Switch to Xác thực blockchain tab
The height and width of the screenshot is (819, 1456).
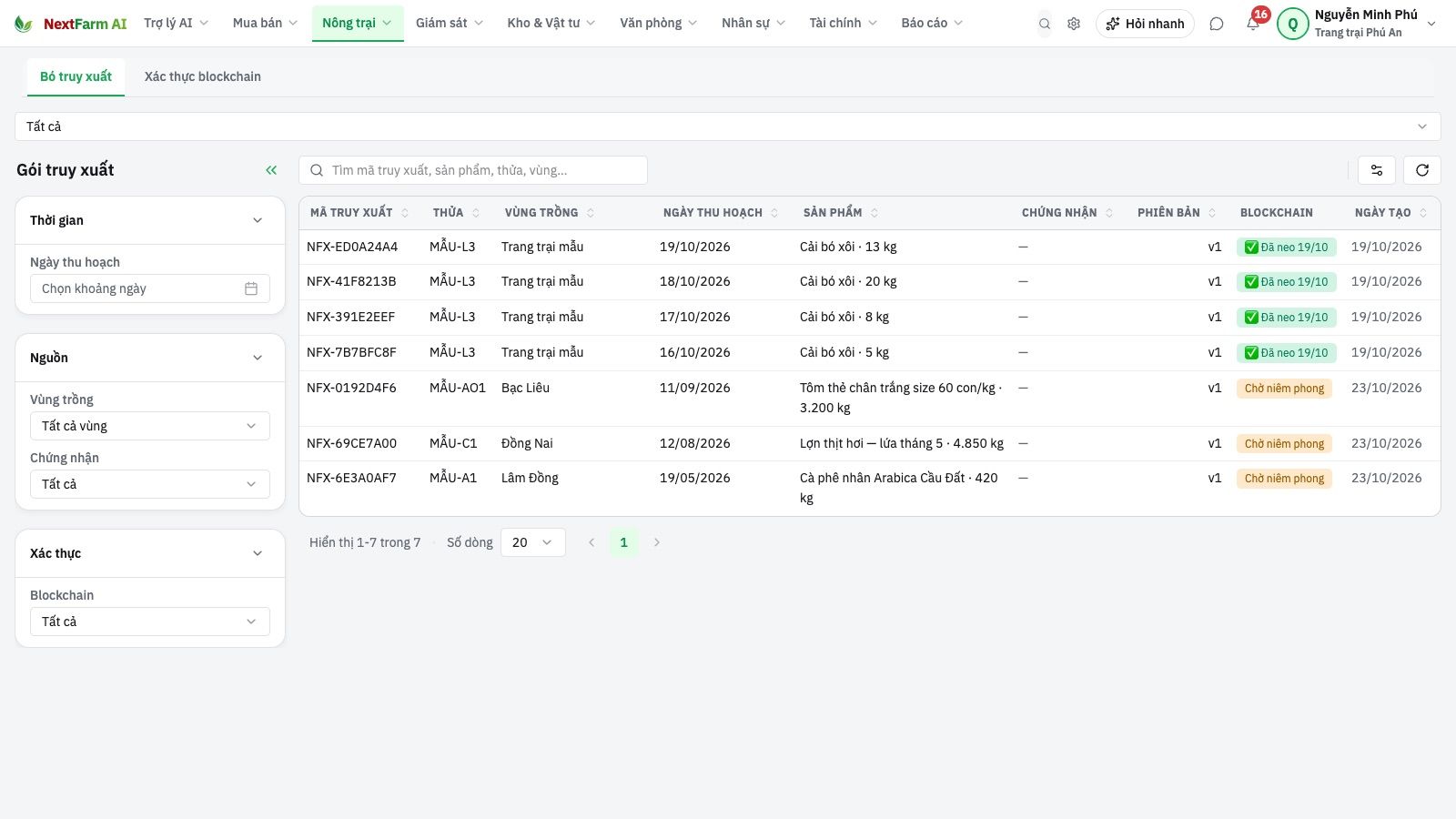[202, 76]
